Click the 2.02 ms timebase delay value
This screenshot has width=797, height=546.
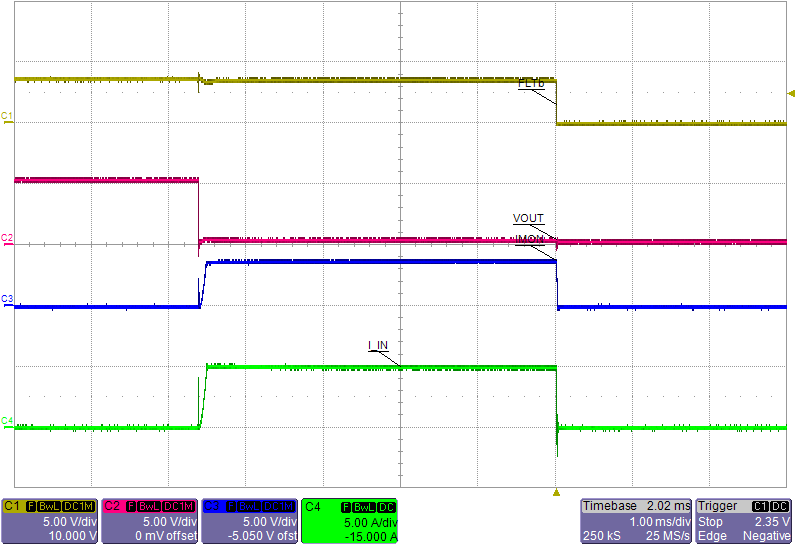tap(668, 506)
